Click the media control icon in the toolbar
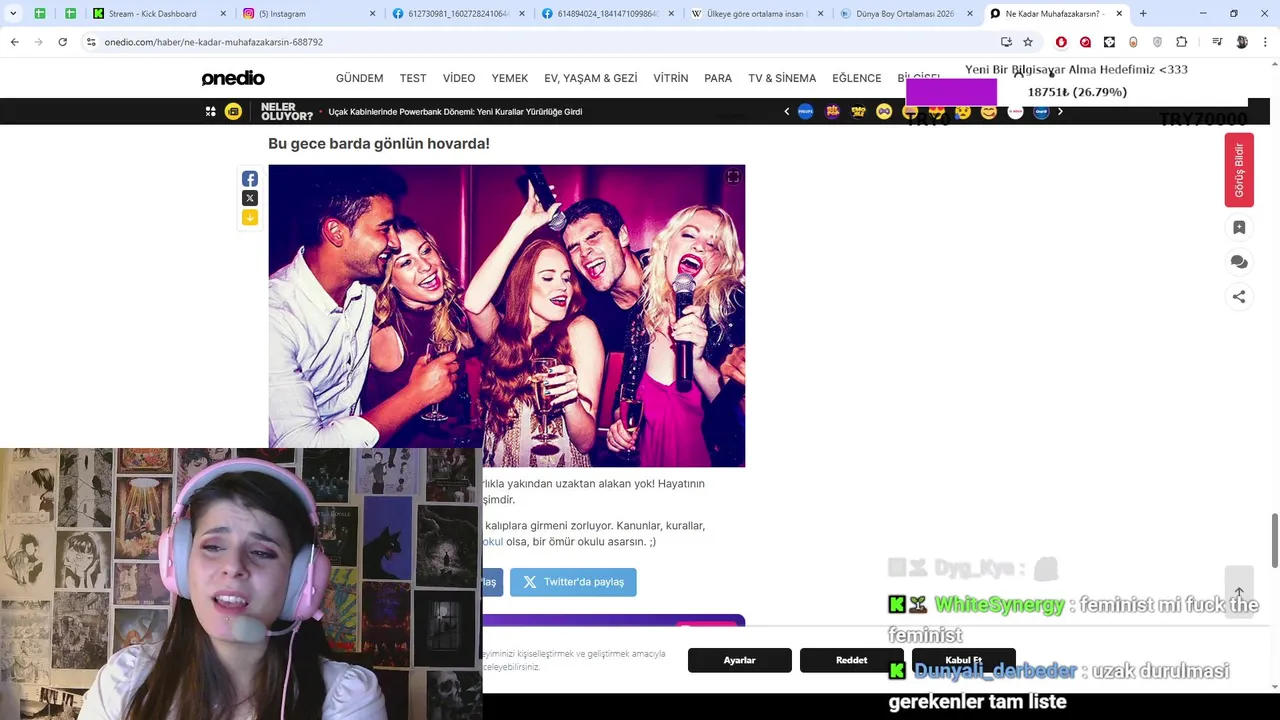 tap(1217, 42)
